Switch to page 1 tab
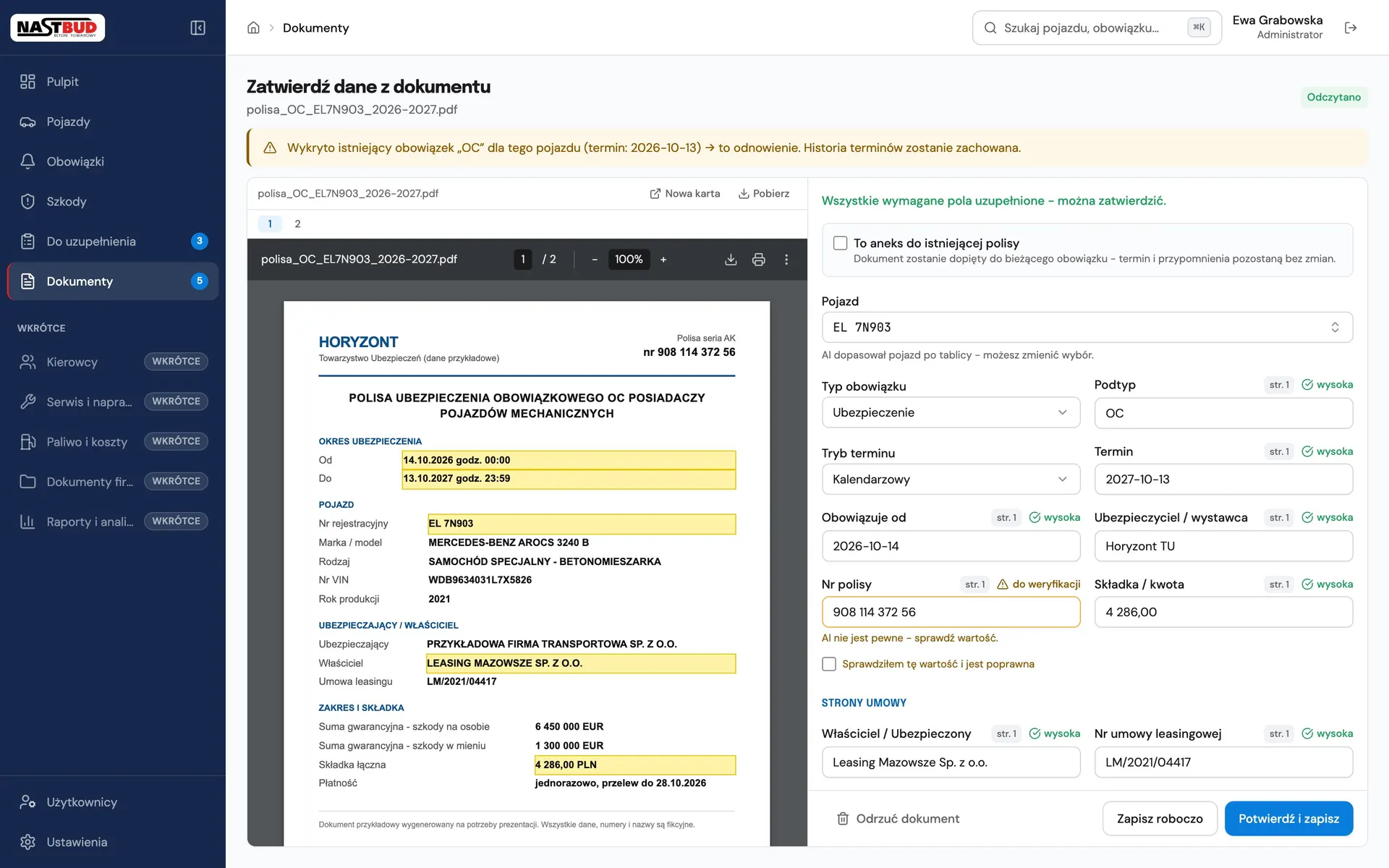The height and width of the screenshot is (868, 1389). coord(270,224)
